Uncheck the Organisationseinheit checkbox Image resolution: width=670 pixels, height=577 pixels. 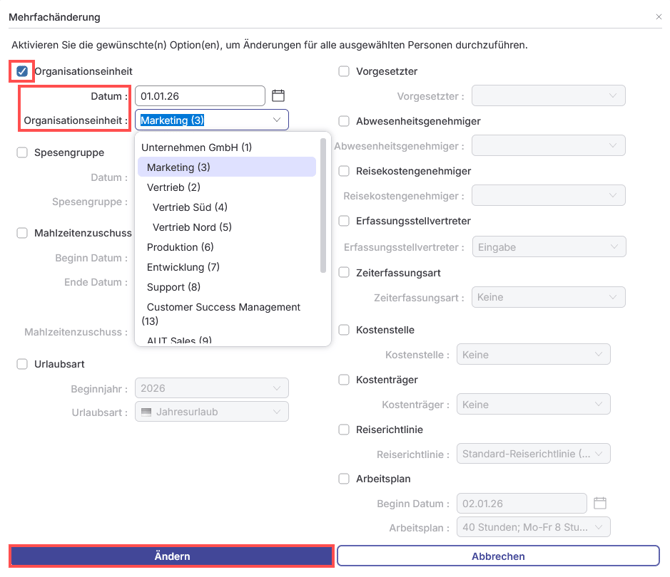click(22, 72)
